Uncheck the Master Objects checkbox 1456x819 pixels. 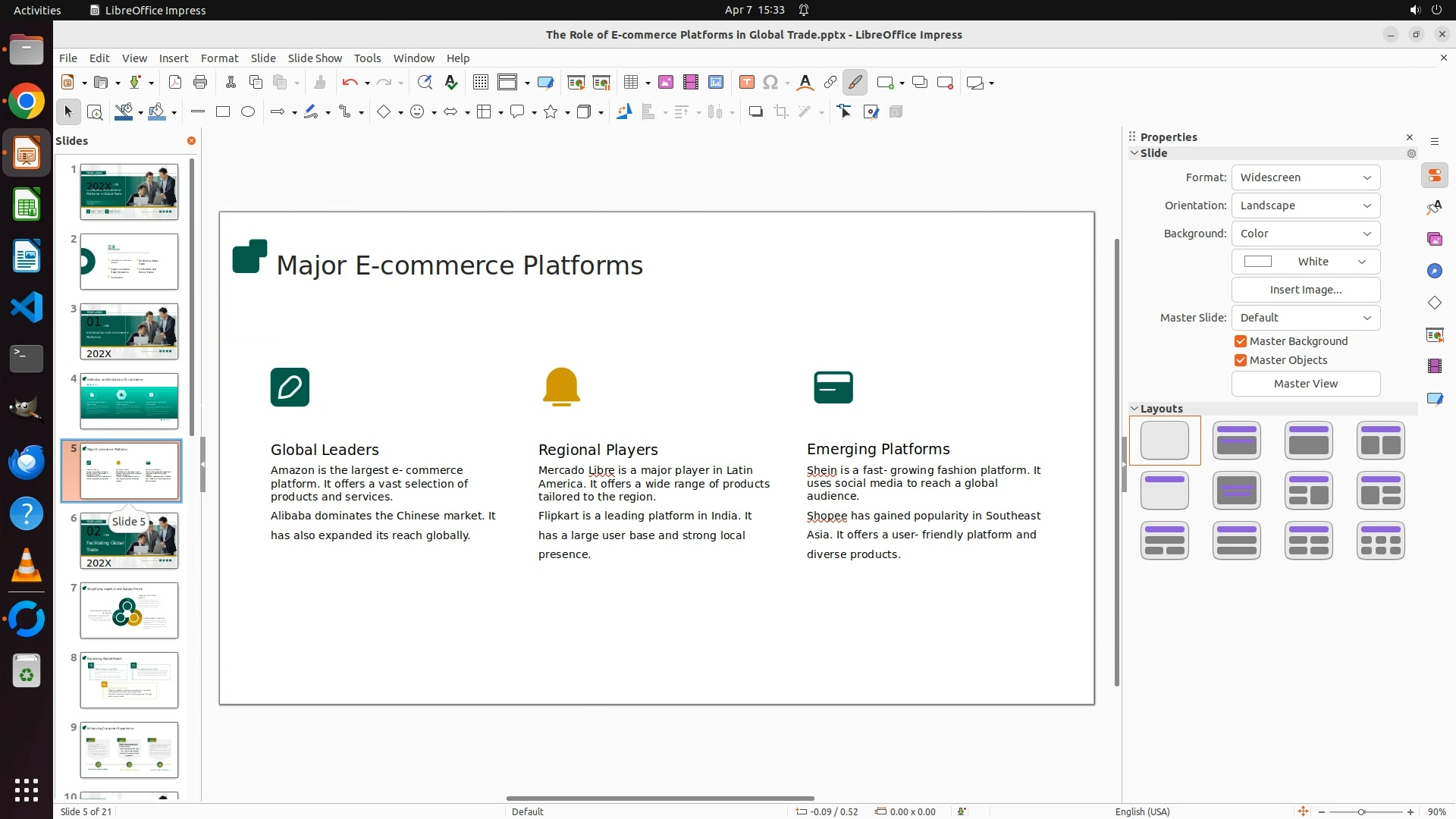coord(1241,360)
